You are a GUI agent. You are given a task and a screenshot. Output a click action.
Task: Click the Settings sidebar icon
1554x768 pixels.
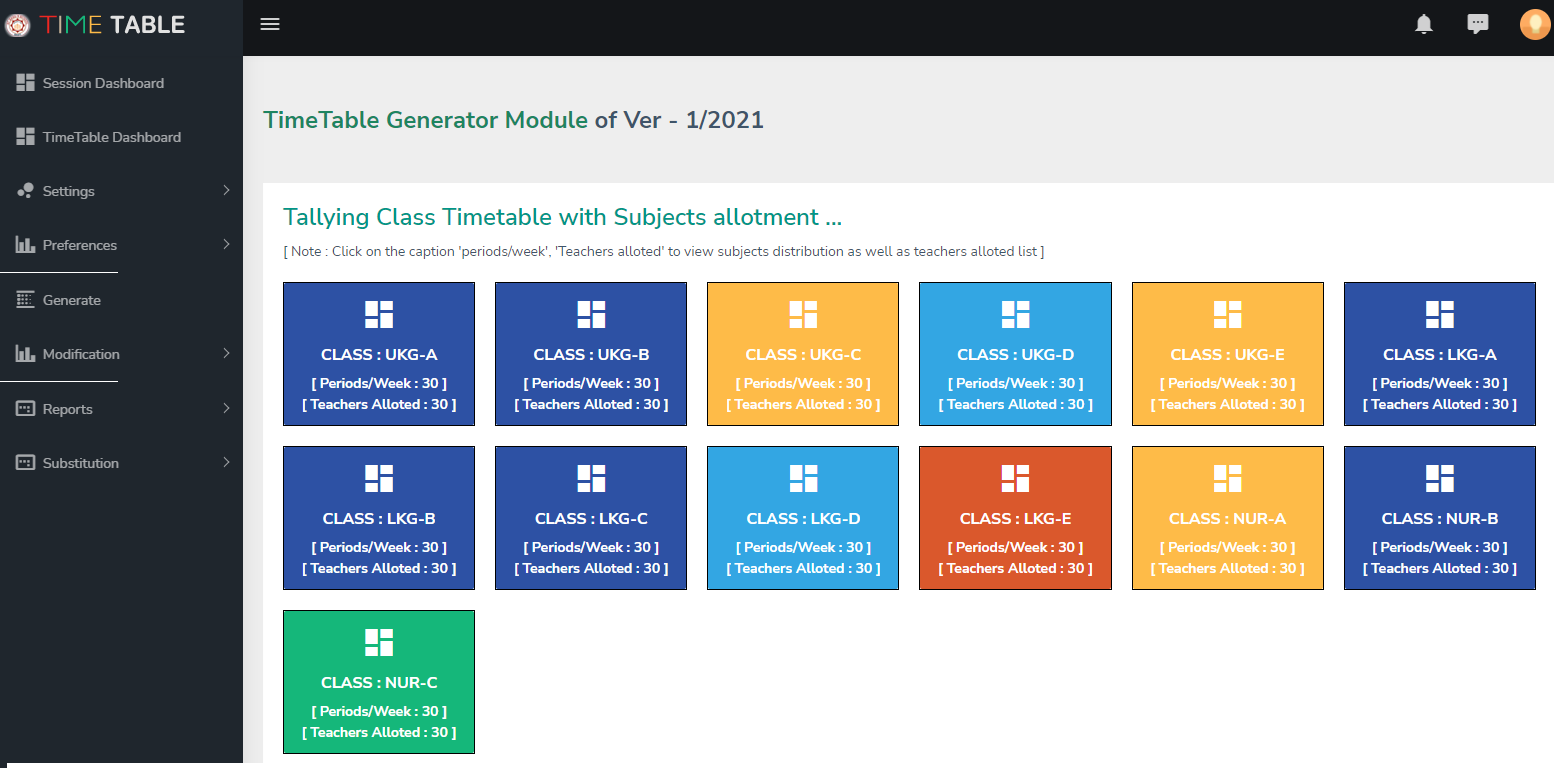pos(26,191)
